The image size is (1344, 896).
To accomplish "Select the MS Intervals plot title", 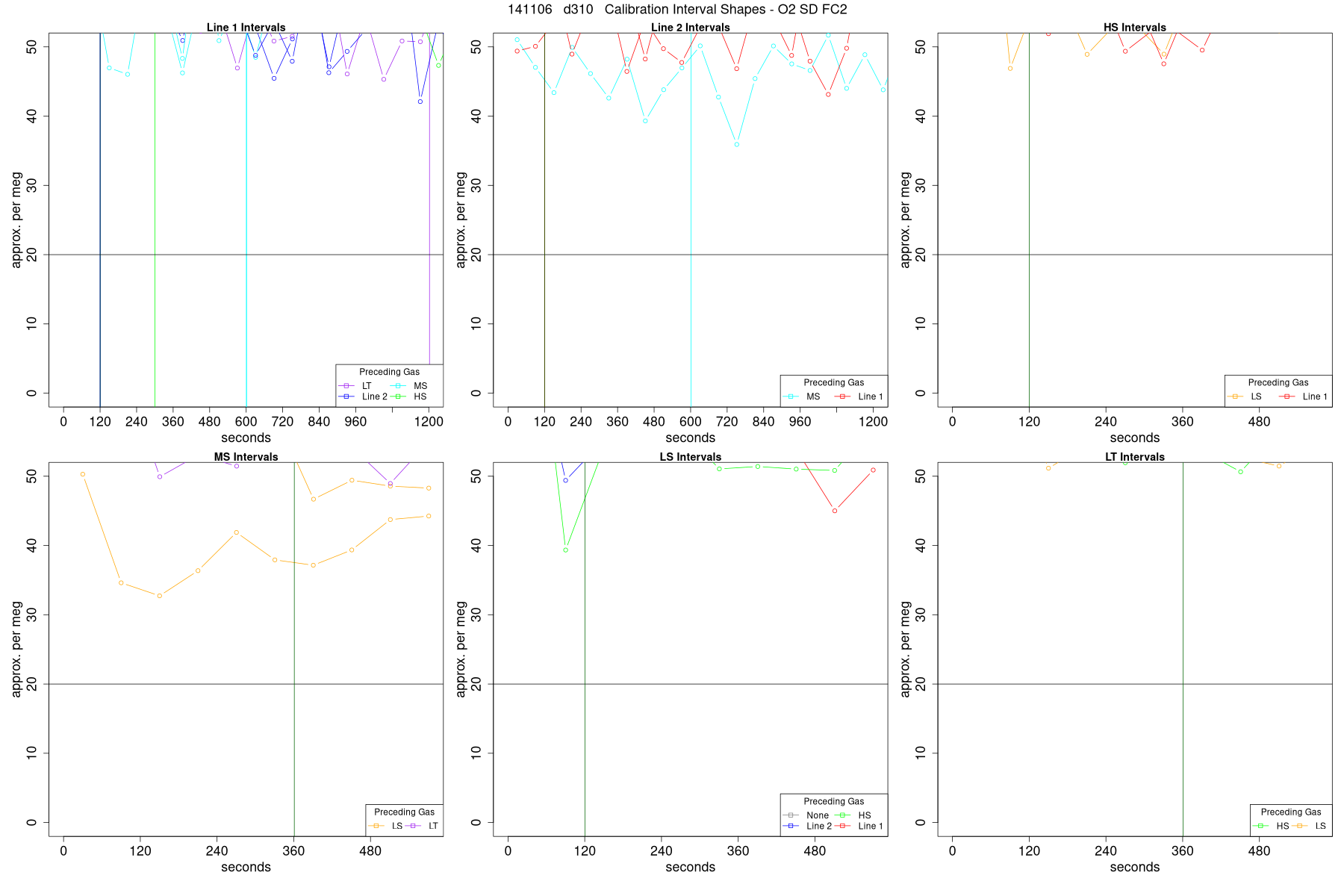I will point(246,457).
